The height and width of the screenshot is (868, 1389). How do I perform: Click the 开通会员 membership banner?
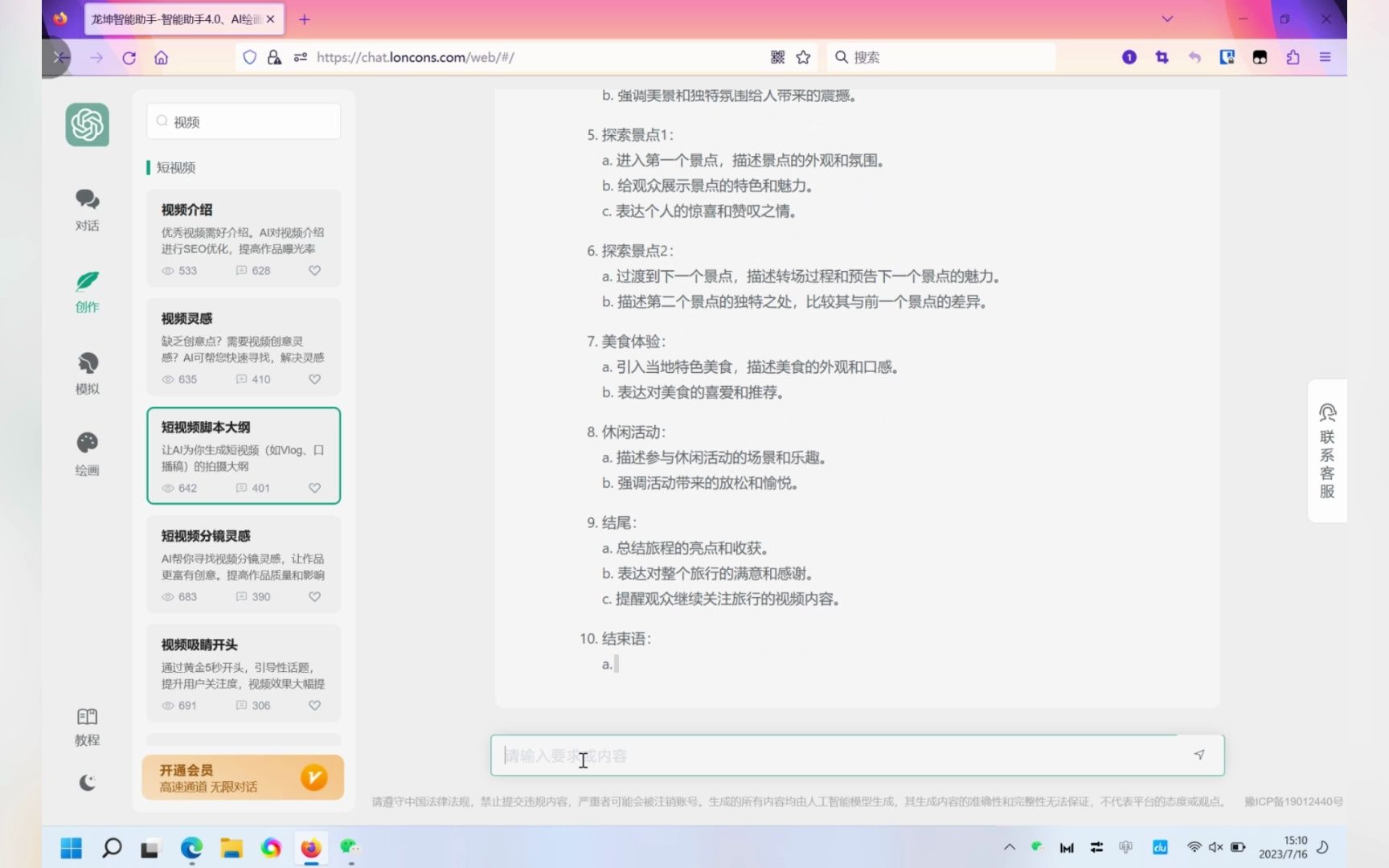tap(242, 777)
